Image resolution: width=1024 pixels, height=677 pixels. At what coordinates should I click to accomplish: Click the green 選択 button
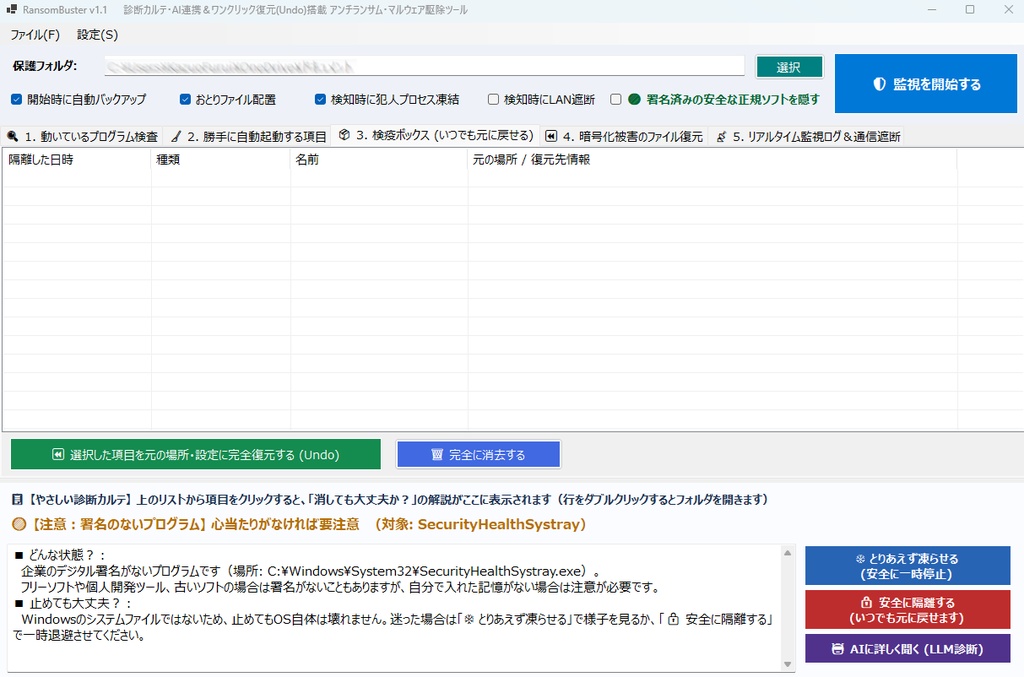pos(789,67)
